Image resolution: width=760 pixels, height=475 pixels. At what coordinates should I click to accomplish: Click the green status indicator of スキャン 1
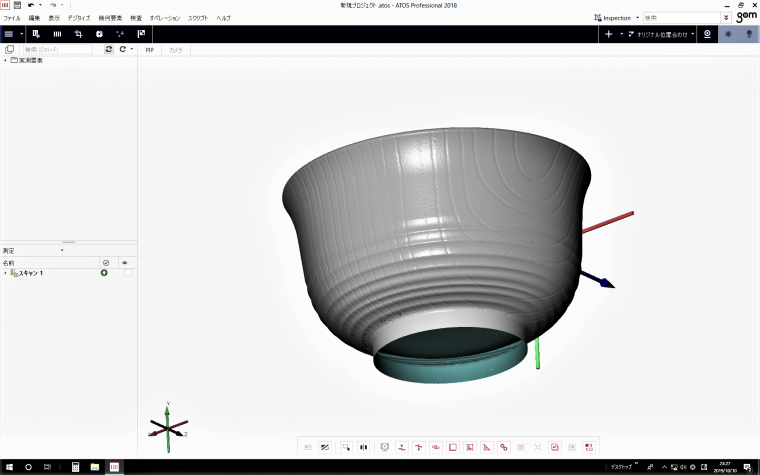click(x=104, y=273)
